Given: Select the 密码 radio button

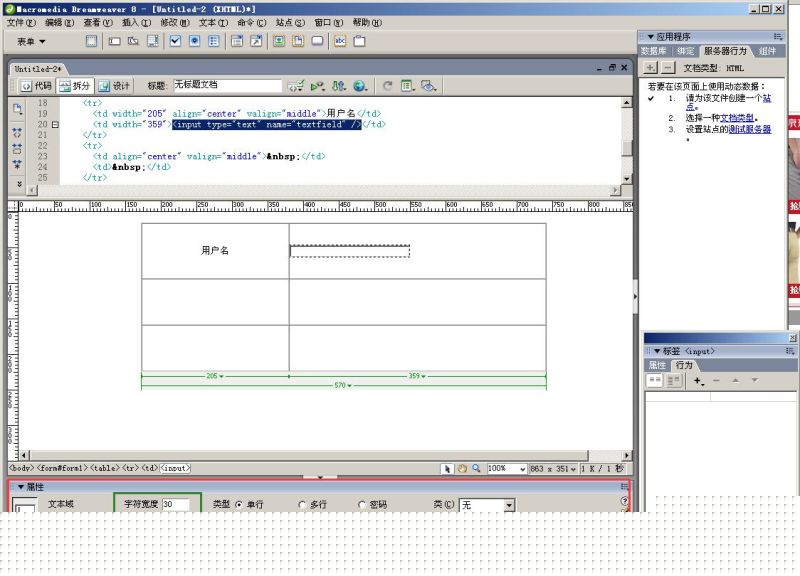Looking at the screenshot, I should pyautogui.click(x=362, y=505).
